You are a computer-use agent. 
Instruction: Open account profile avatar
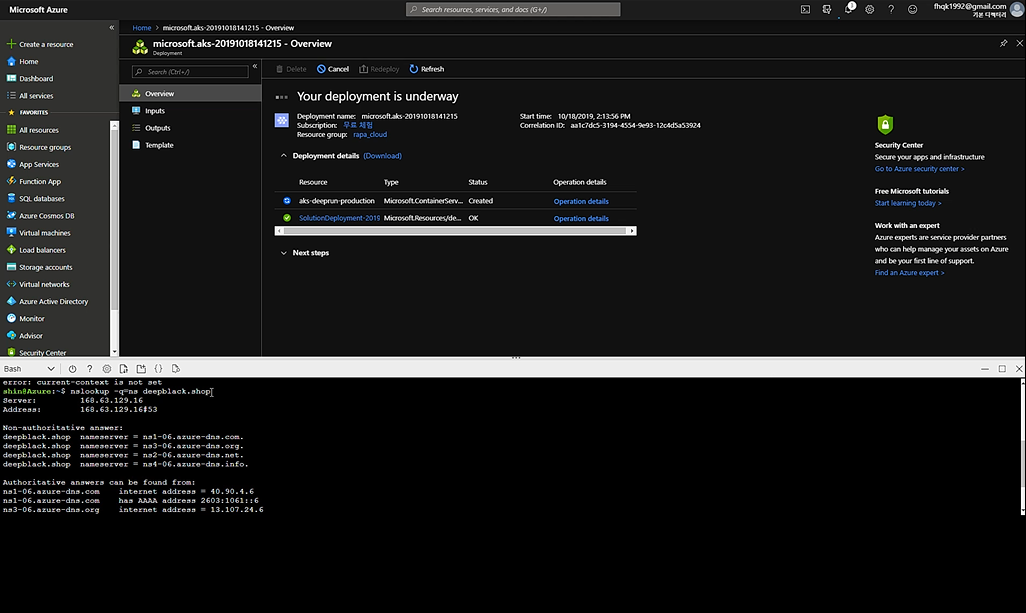point(1016,9)
